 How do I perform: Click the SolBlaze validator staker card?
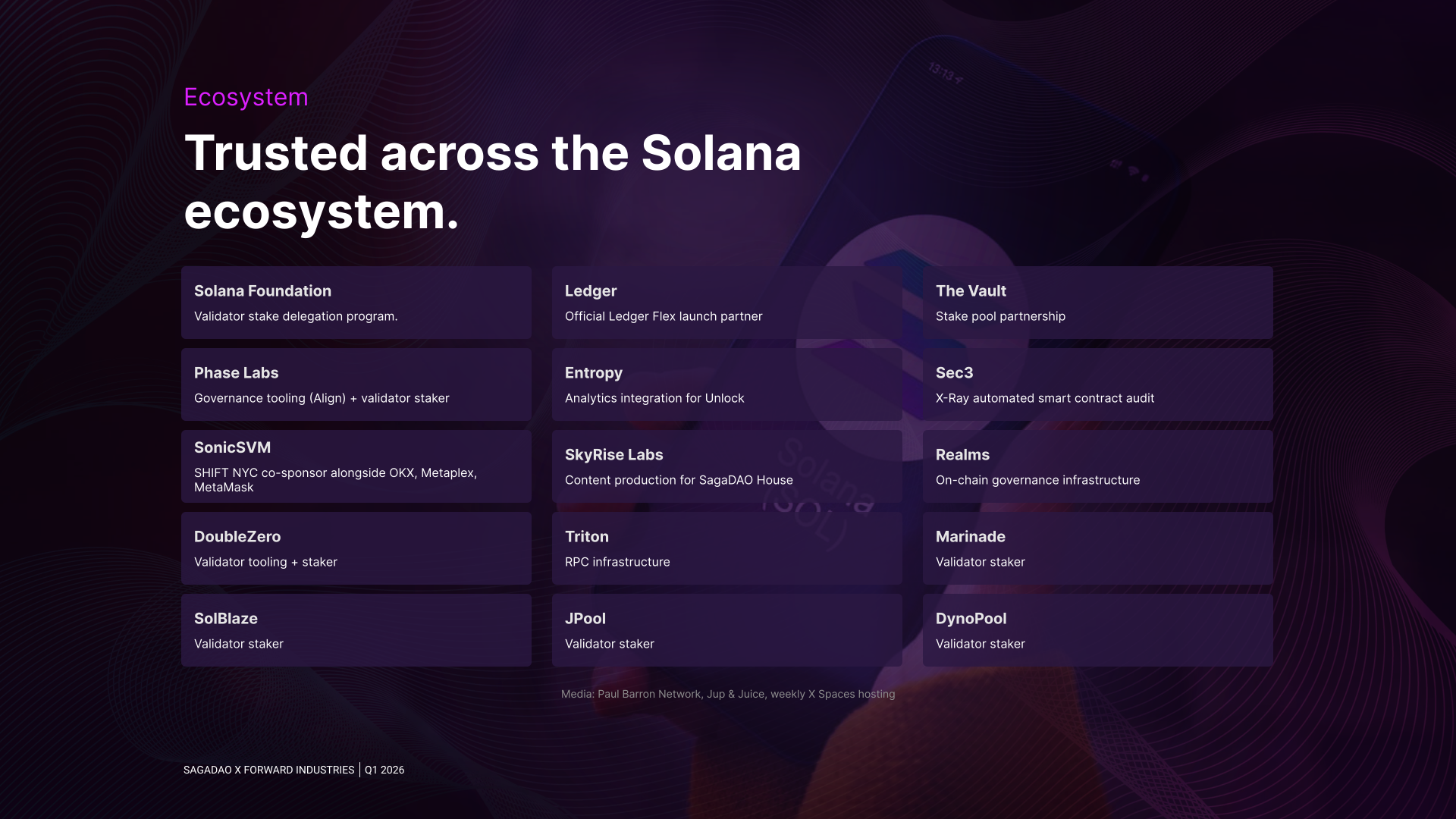pyautogui.click(x=356, y=630)
